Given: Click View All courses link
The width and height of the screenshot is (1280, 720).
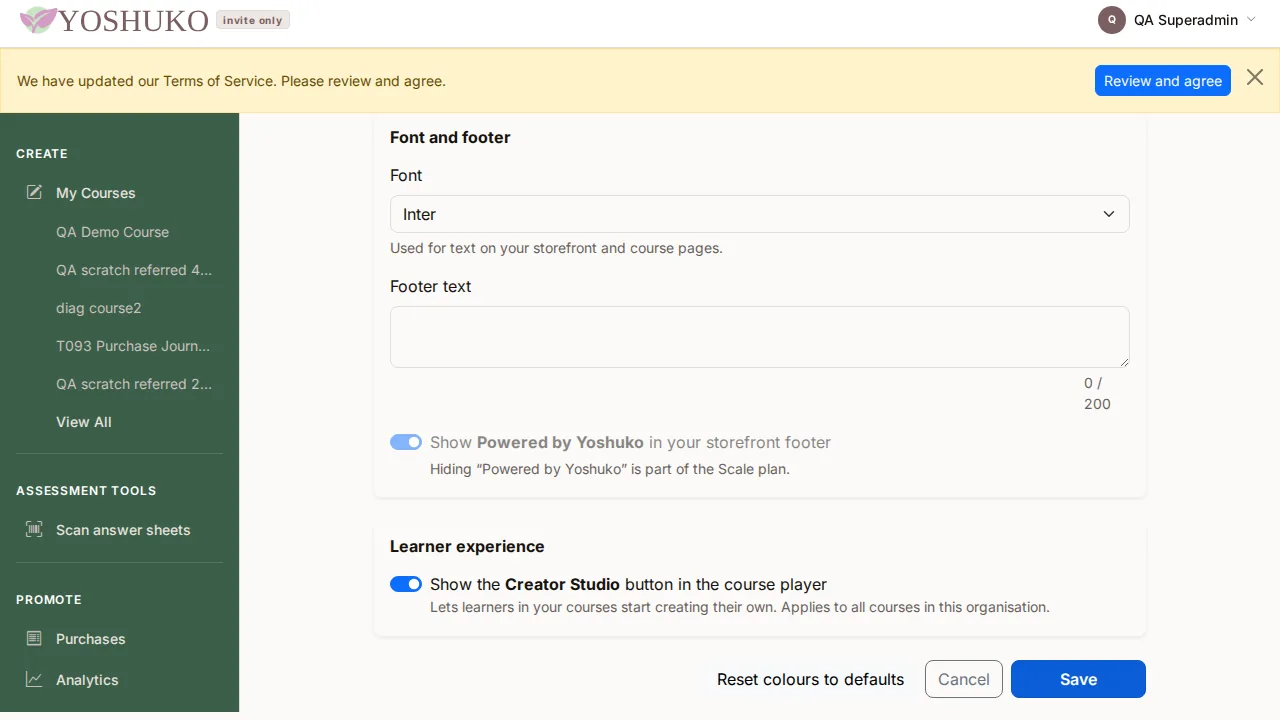Looking at the screenshot, I should [84, 422].
